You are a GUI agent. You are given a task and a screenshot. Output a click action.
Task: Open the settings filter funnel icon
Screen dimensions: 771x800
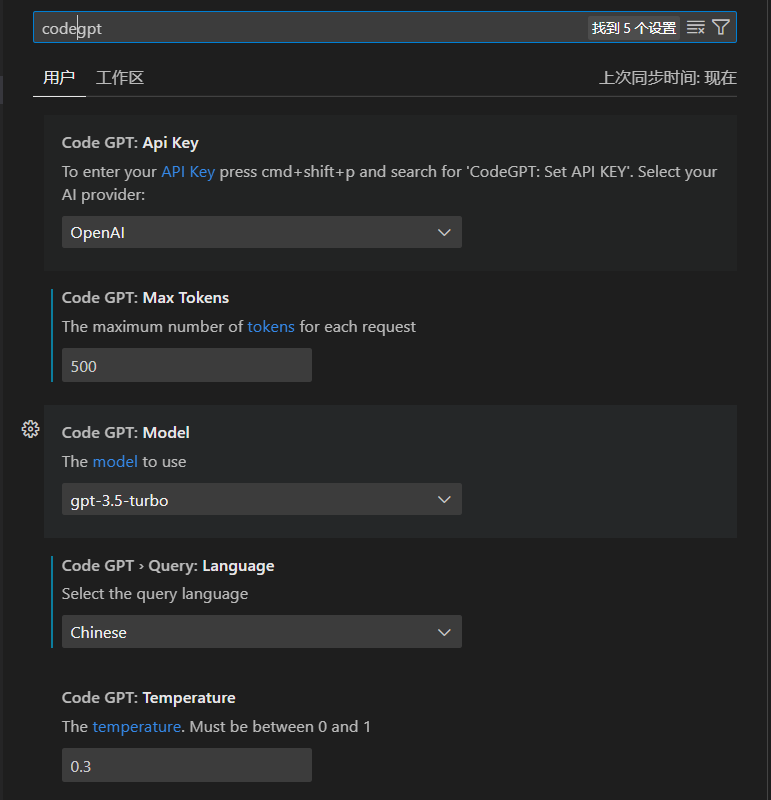[x=721, y=27]
